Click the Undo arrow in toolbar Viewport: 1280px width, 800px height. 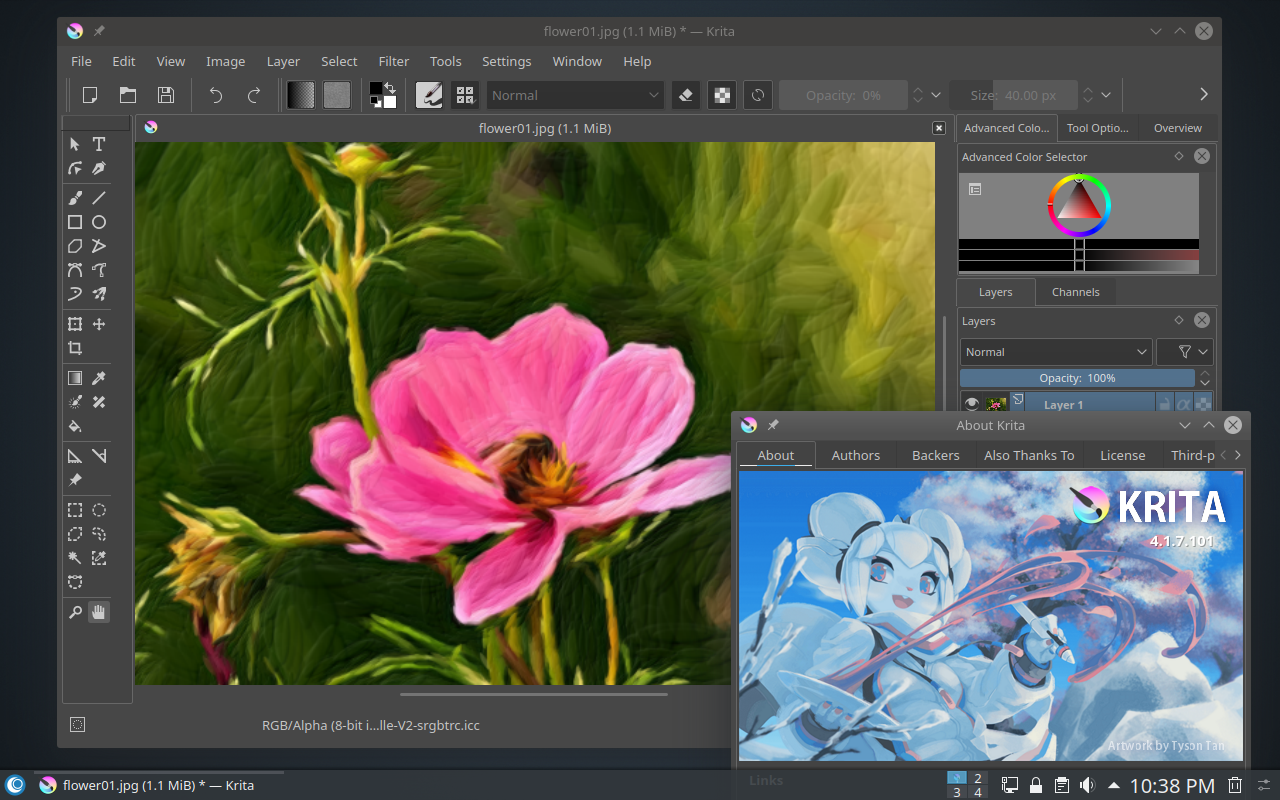[216, 95]
